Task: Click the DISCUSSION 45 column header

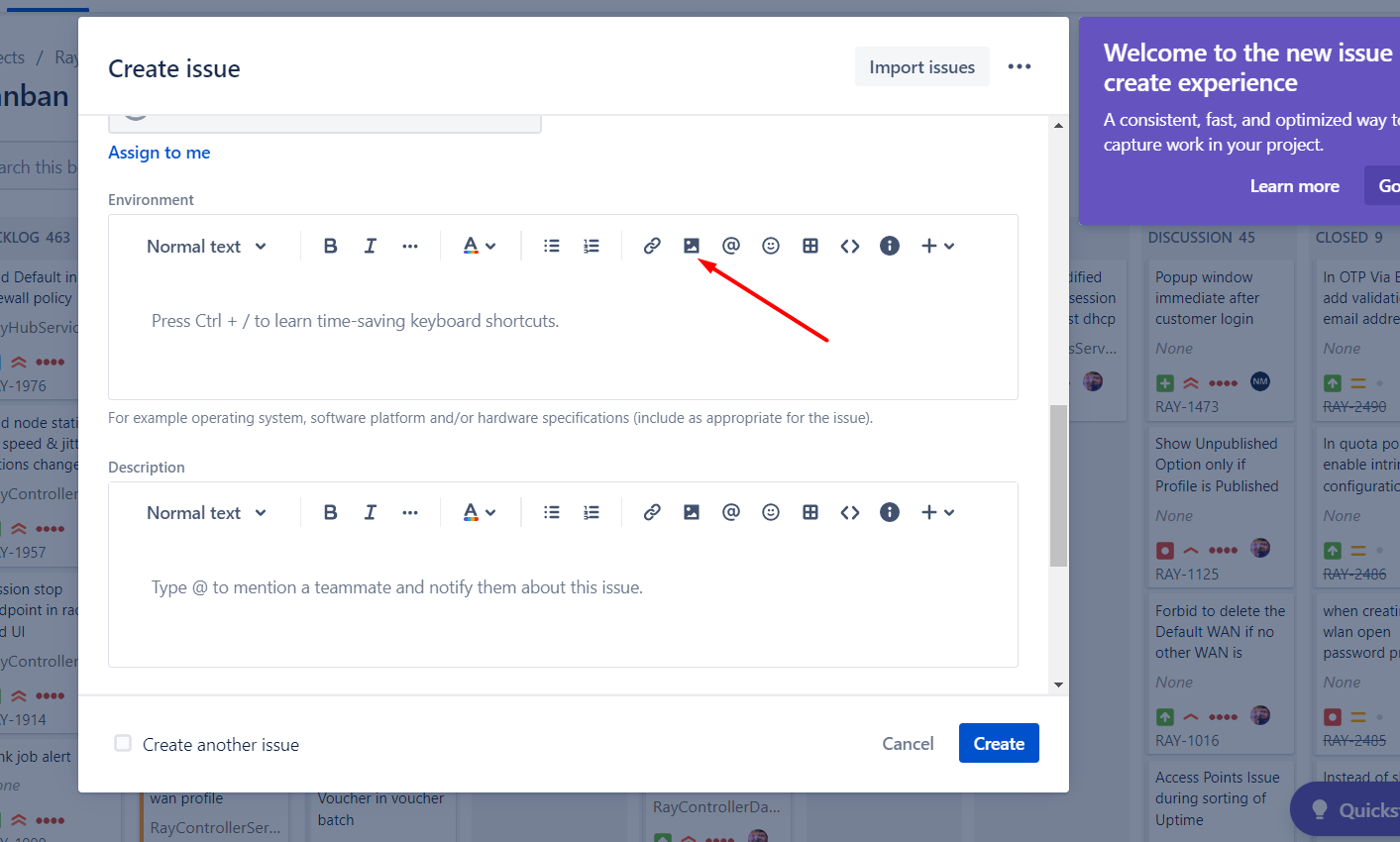Action: [1202, 238]
